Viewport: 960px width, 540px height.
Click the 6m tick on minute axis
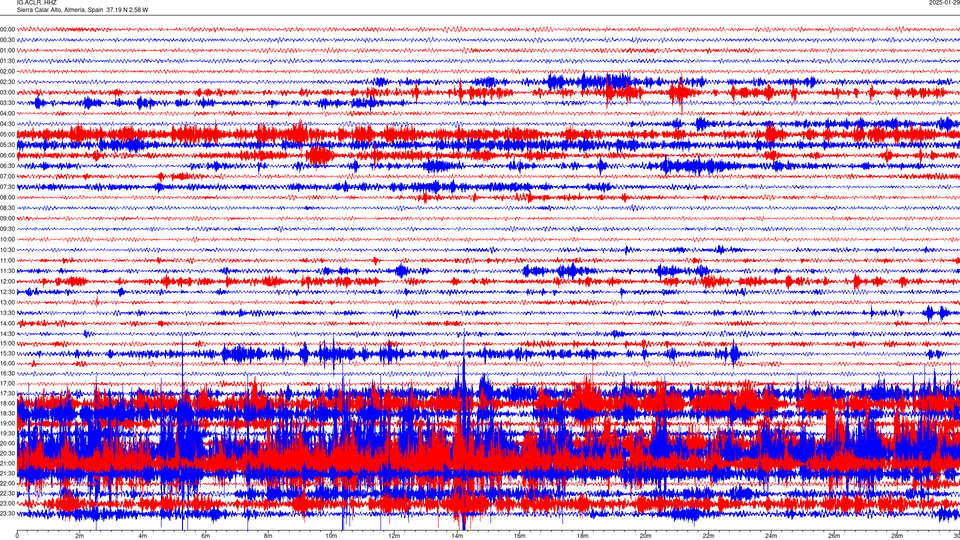click(206, 536)
